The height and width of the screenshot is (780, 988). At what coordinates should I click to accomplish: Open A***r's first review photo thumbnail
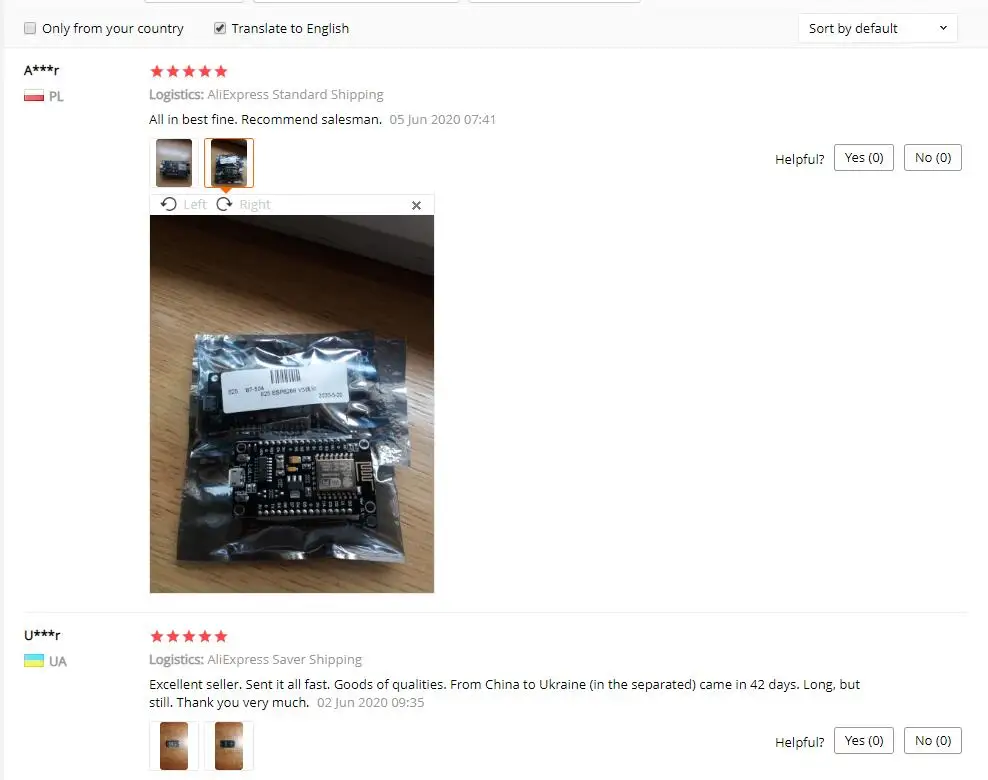pos(174,163)
